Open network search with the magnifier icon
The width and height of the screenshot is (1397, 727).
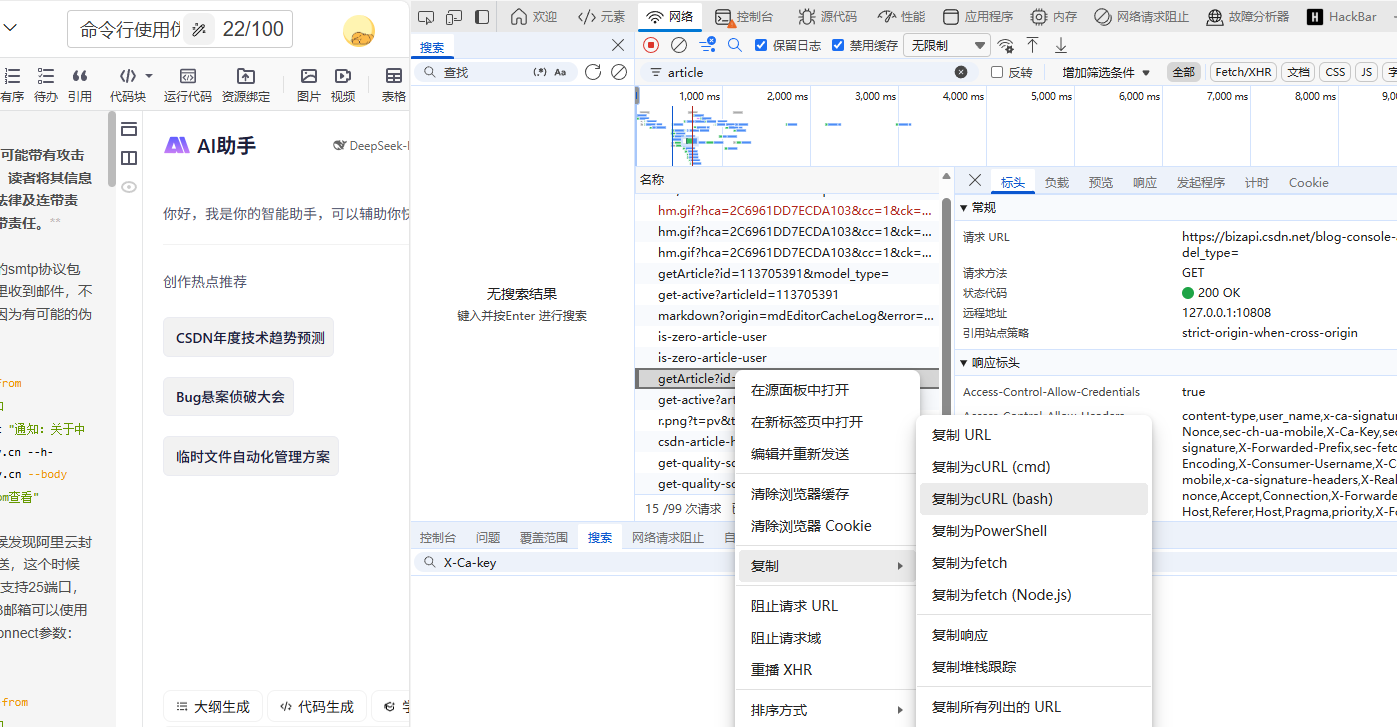pyautogui.click(x=735, y=45)
